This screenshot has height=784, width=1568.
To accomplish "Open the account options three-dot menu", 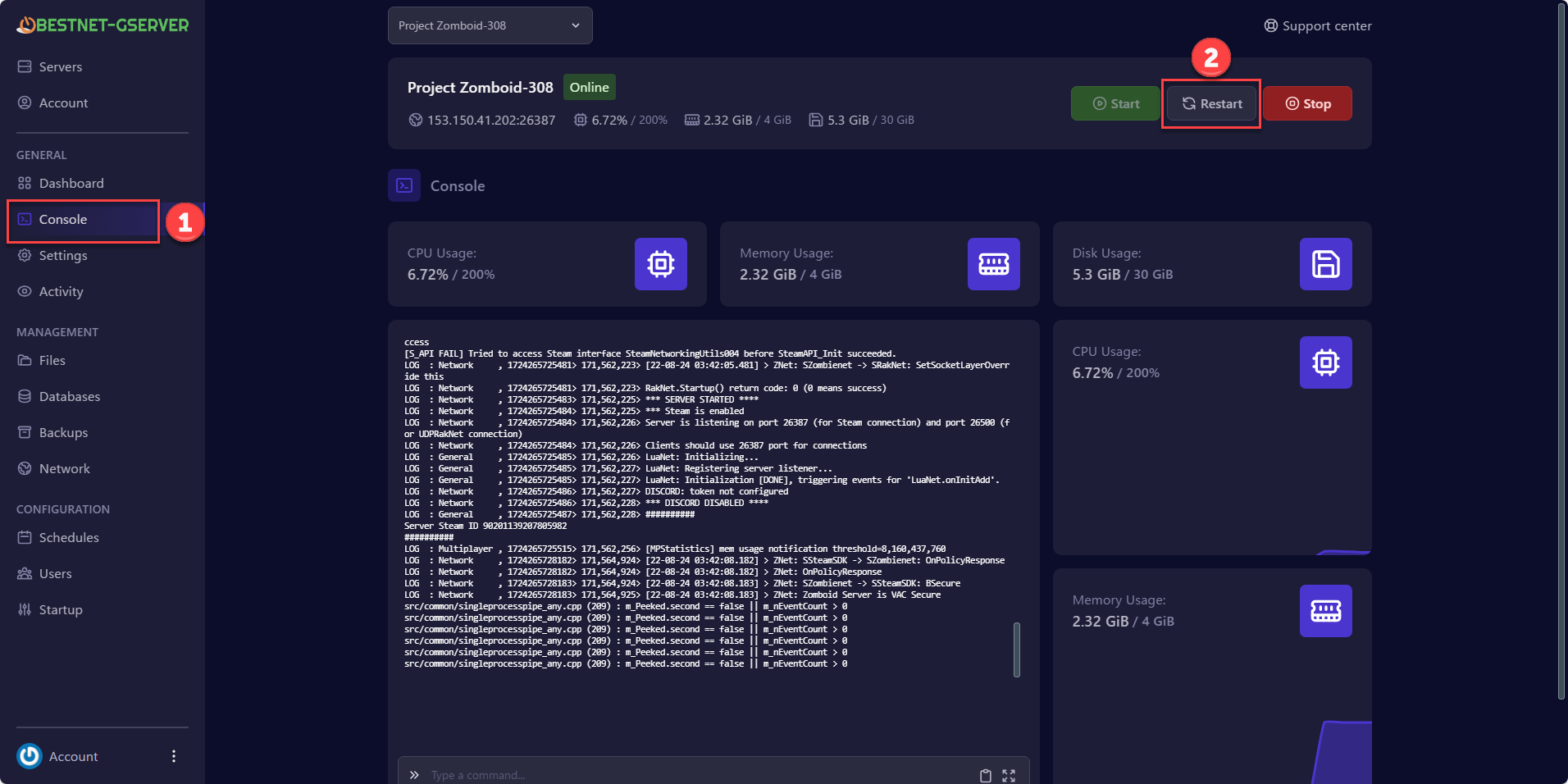I will click(x=174, y=756).
